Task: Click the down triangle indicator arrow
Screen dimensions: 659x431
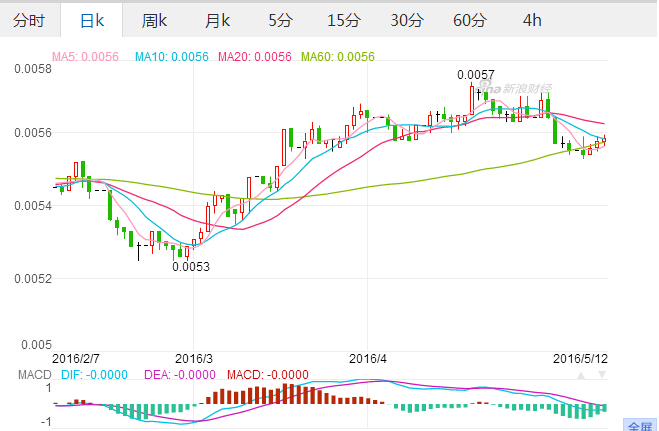Action: 602,374
